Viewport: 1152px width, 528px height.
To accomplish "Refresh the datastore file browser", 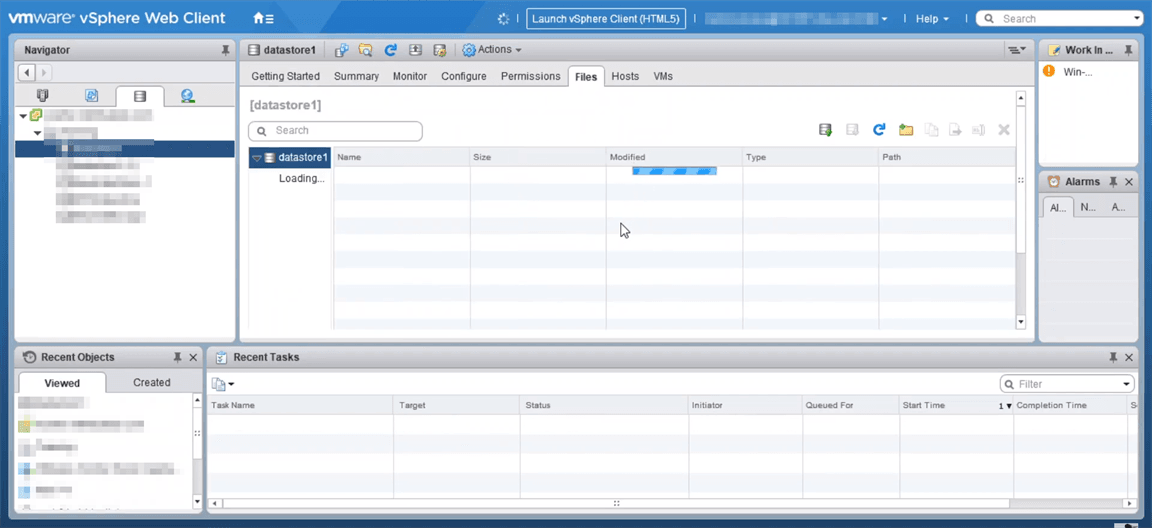I will [x=879, y=130].
